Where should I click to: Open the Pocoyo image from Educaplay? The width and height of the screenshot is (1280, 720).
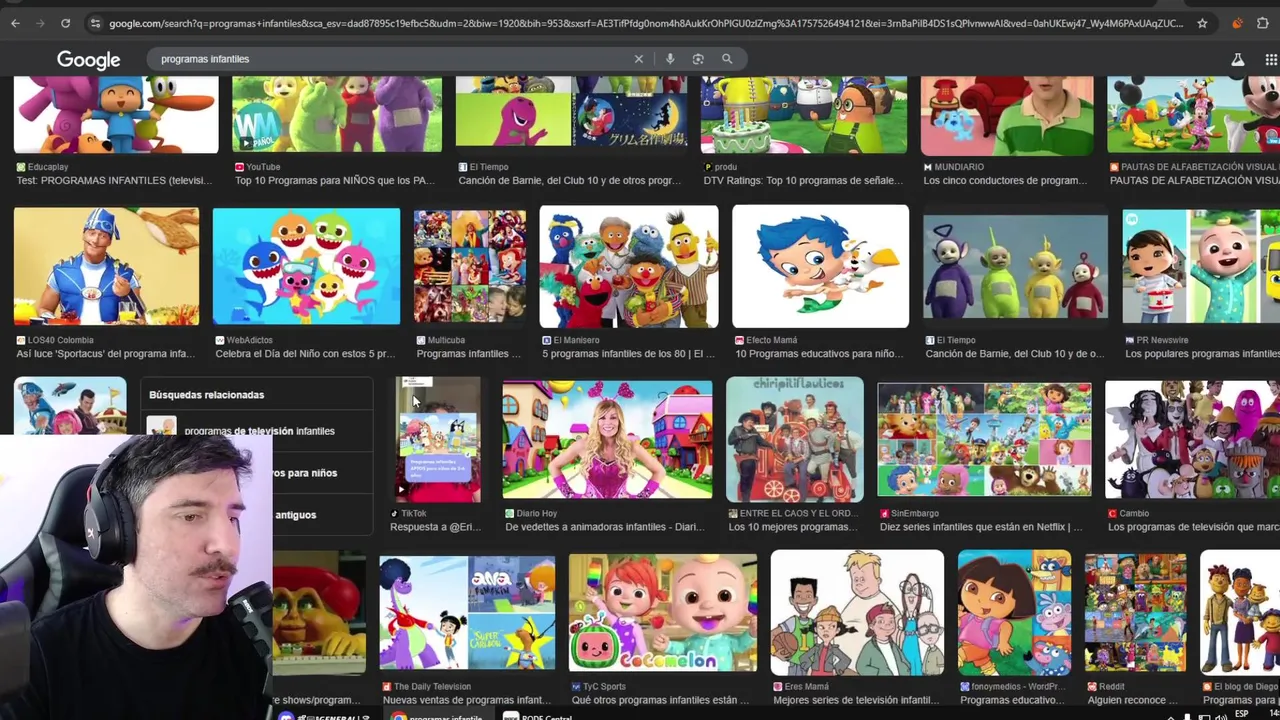[x=116, y=114]
